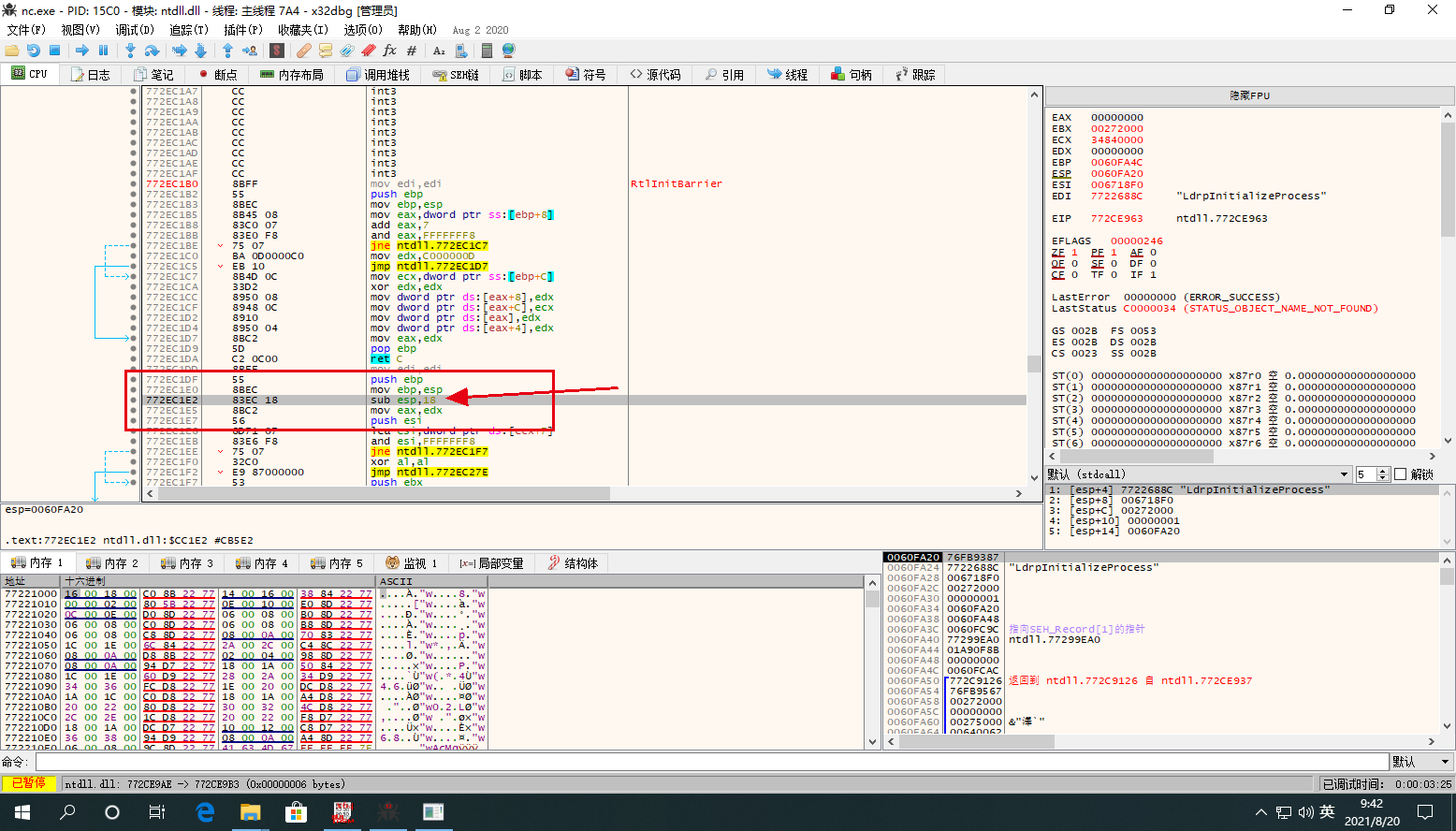The width and height of the screenshot is (1456, 831).
Task: Click the Pause execution icon
Action: 104,51
